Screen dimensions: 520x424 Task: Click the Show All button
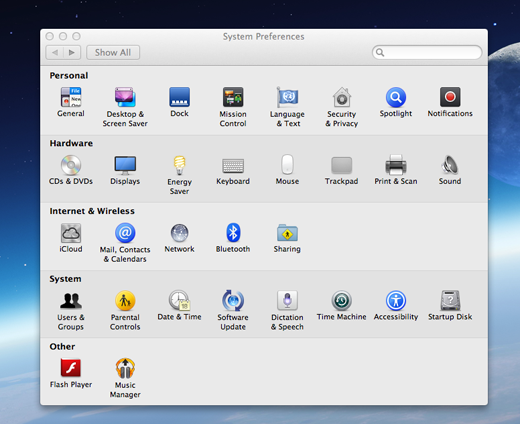tap(113, 53)
